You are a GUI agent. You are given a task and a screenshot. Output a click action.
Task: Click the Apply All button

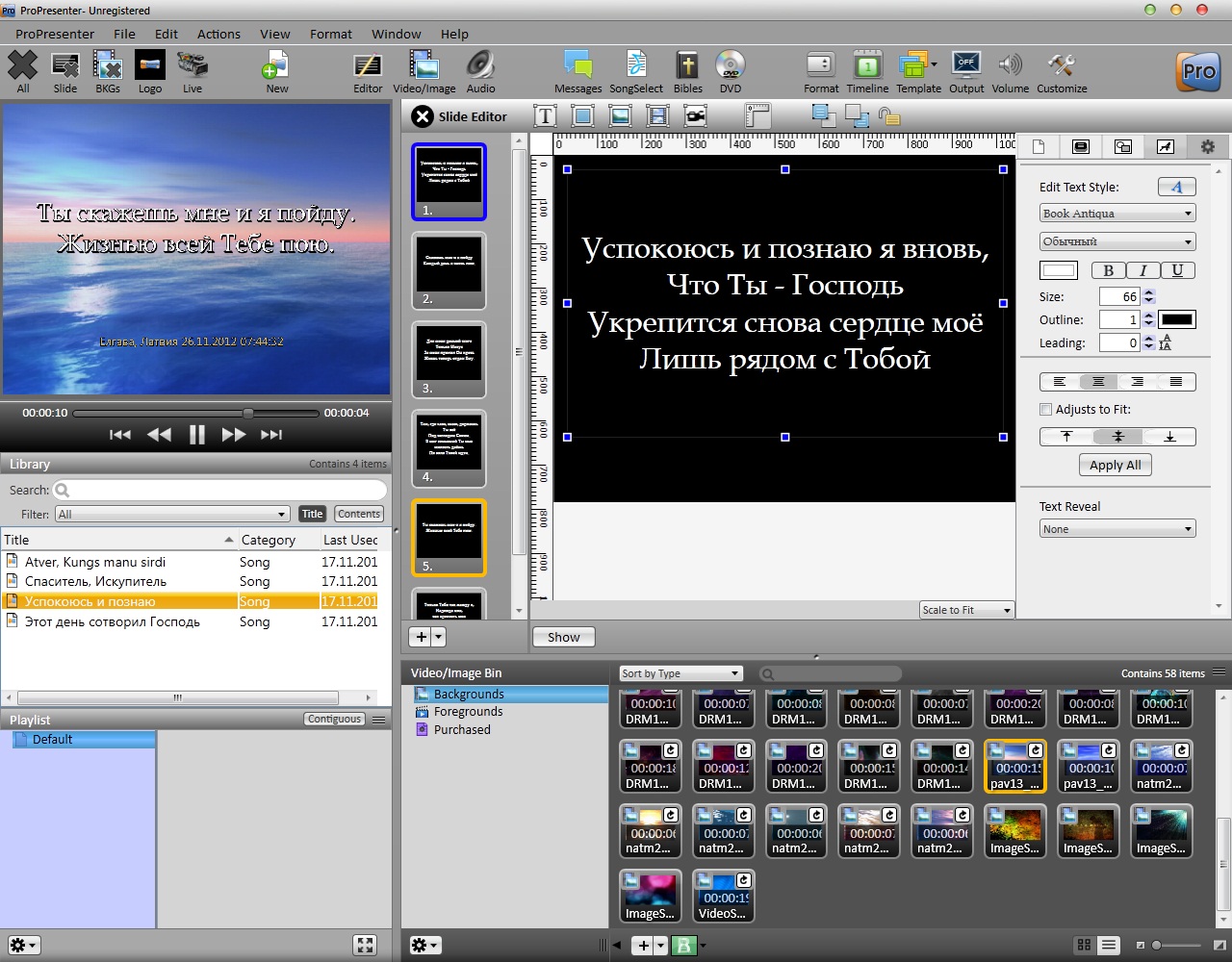click(1115, 466)
